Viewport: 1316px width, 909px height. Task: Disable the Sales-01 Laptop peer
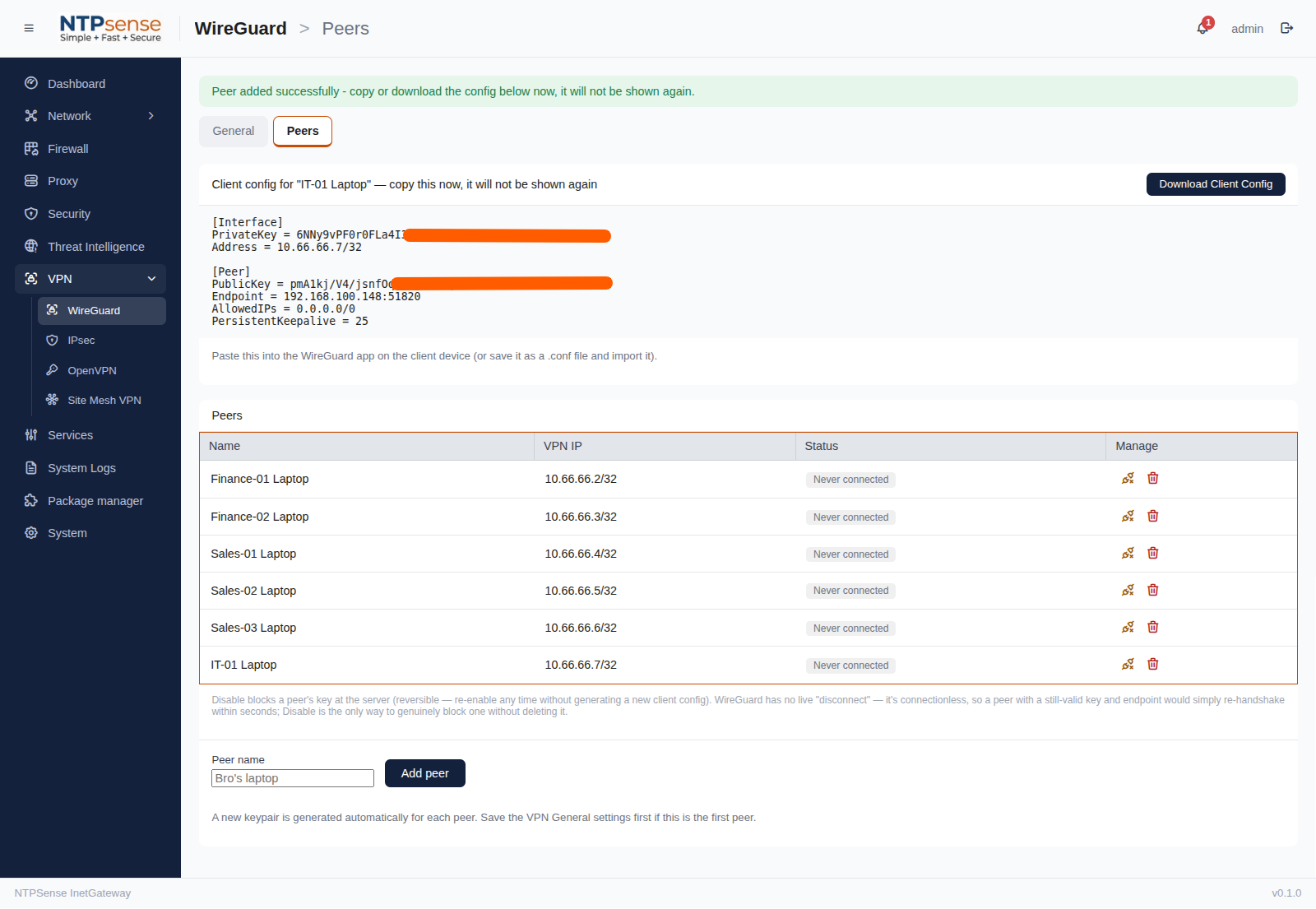point(1128,554)
